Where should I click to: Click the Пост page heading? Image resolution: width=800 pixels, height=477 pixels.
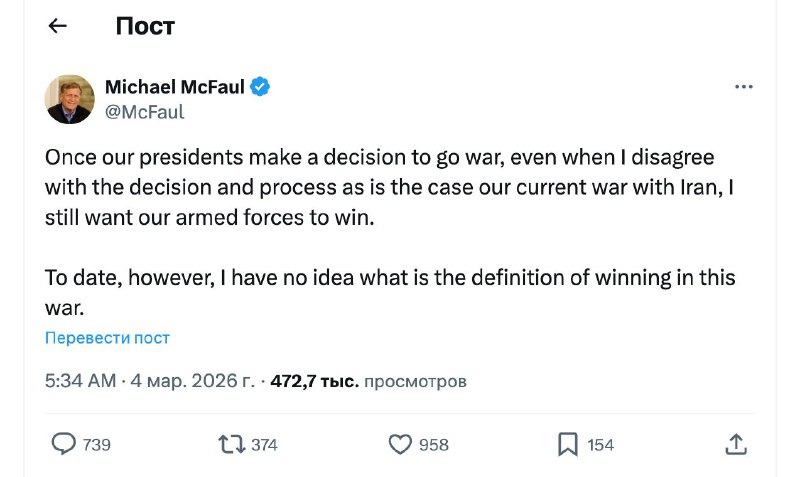point(145,27)
